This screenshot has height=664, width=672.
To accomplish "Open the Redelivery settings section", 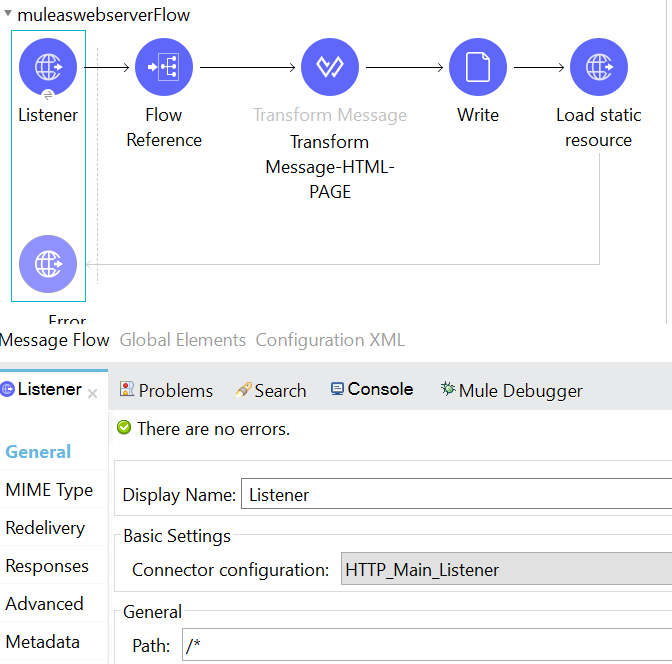I will (45, 528).
